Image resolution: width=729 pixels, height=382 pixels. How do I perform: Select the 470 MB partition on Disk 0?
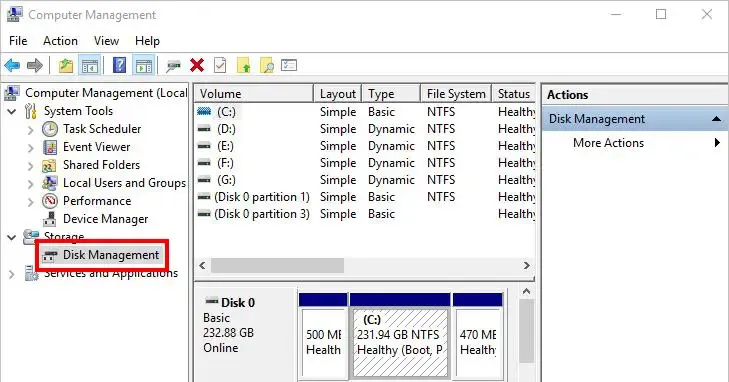[x=478, y=342]
